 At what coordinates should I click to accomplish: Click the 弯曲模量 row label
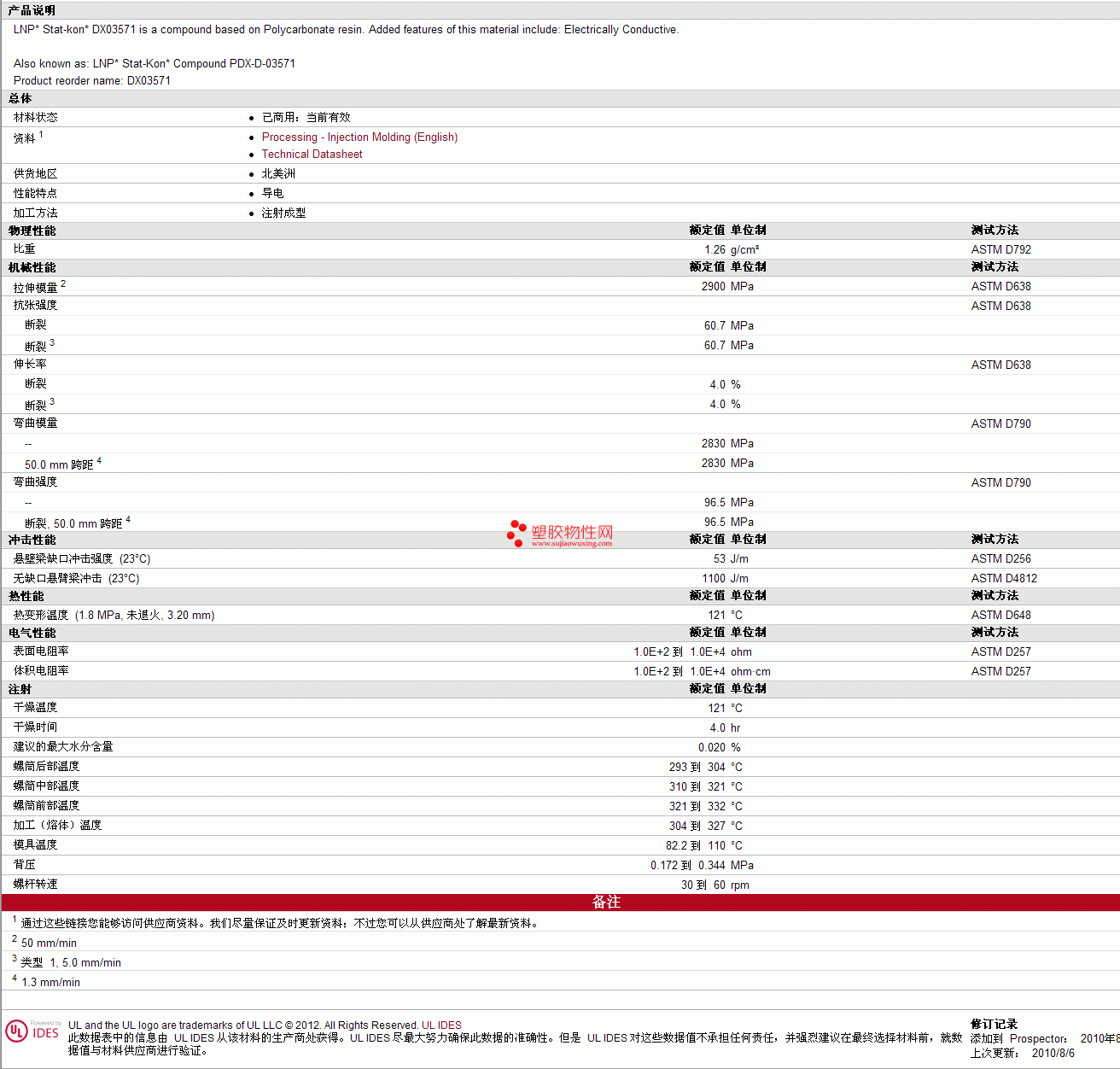(36, 424)
